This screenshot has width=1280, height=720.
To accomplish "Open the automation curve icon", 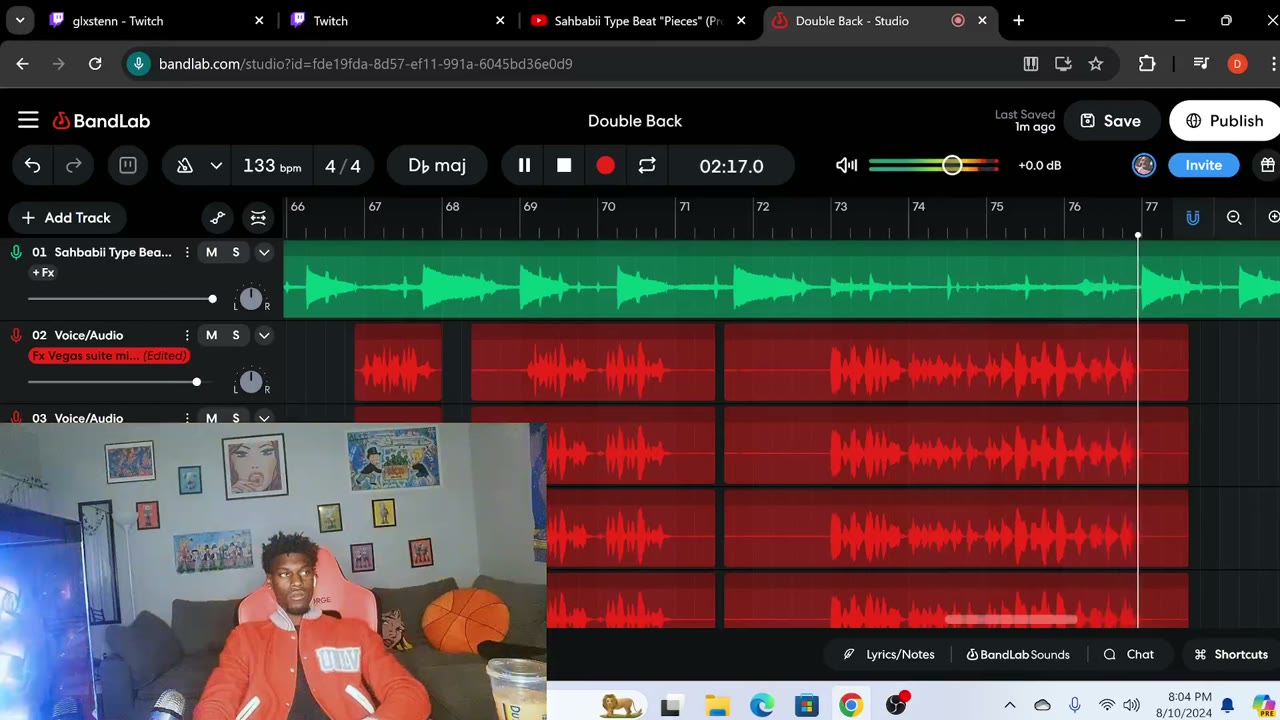I will point(218,218).
